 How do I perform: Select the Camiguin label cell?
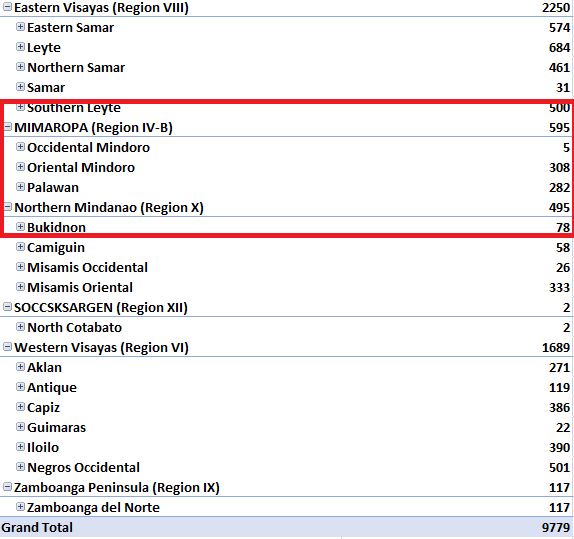tap(56, 248)
